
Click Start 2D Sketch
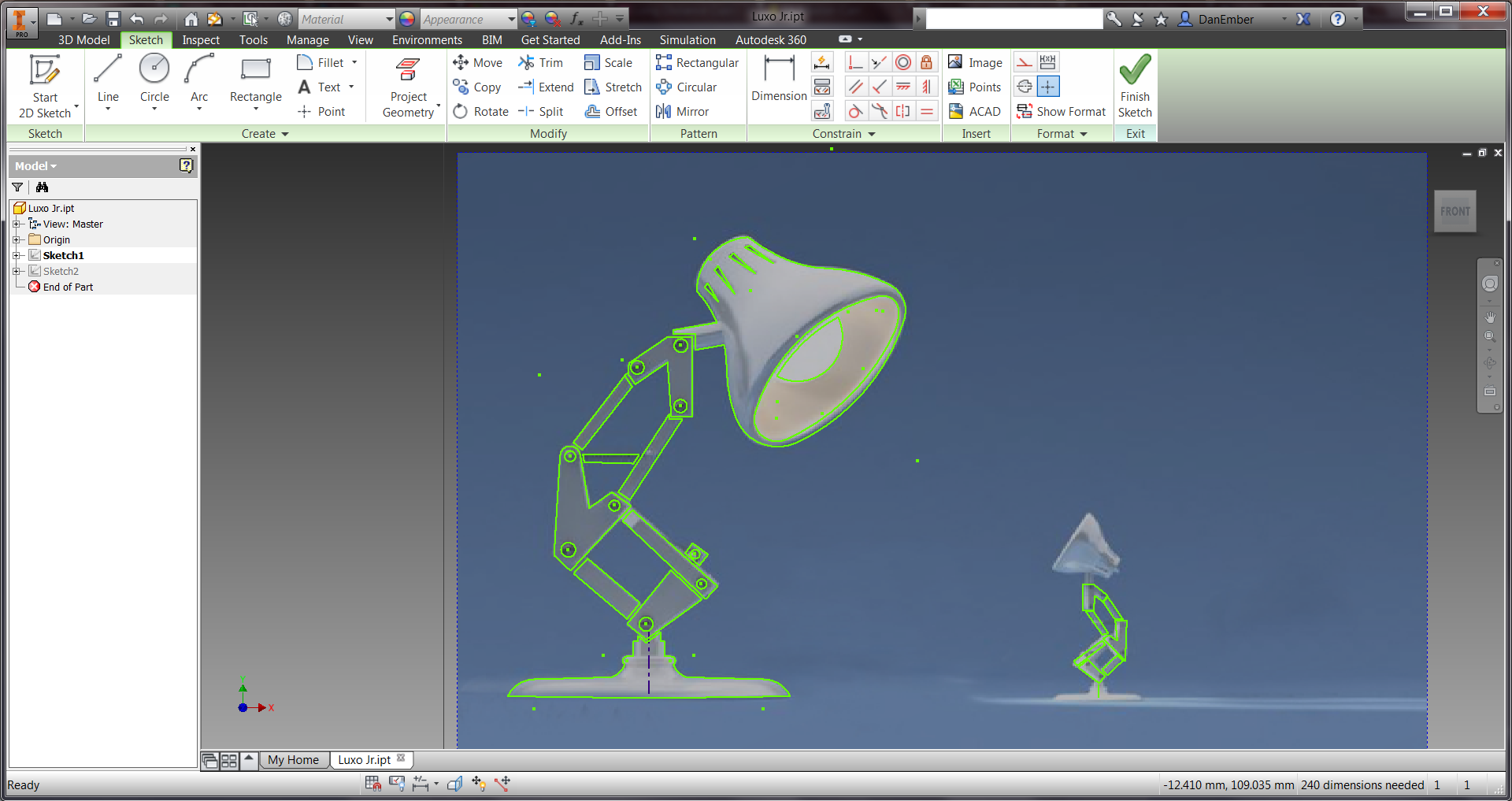click(x=45, y=86)
